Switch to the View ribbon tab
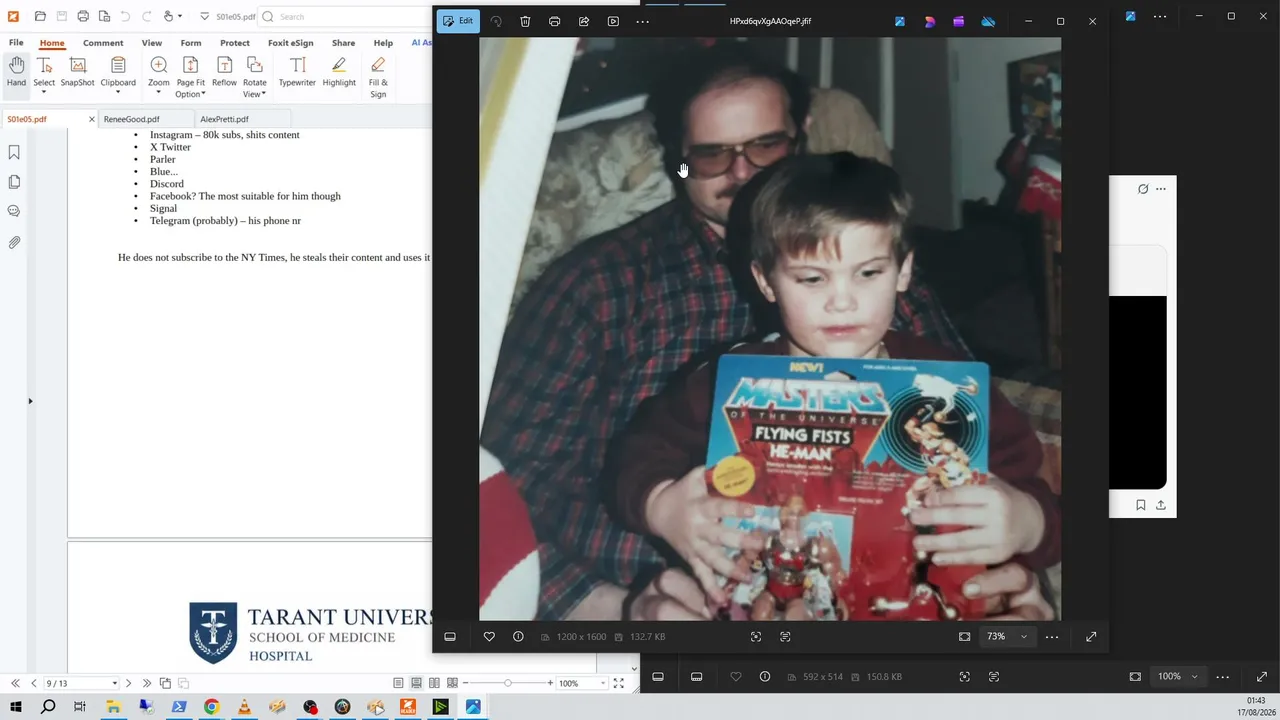Image resolution: width=1280 pixels, height=720 pixels. 152,43
